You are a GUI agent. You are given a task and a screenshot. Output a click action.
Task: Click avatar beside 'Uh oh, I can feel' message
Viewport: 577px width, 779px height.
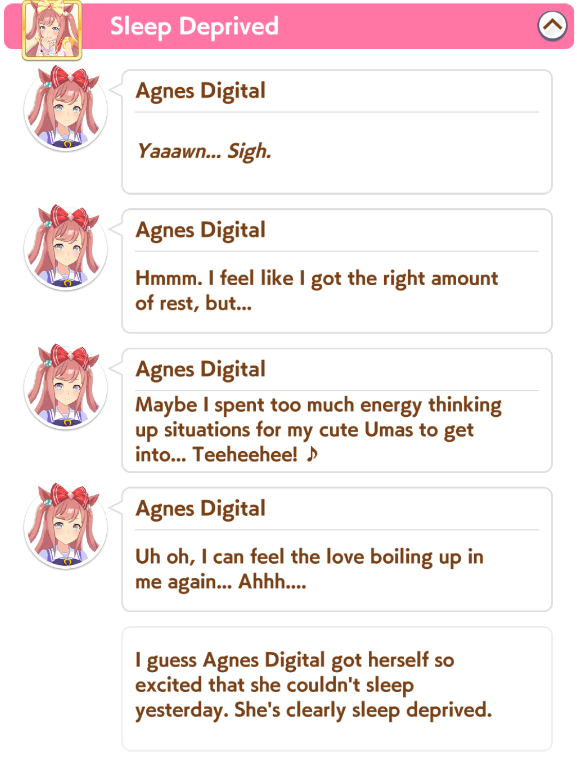(66, 526)
